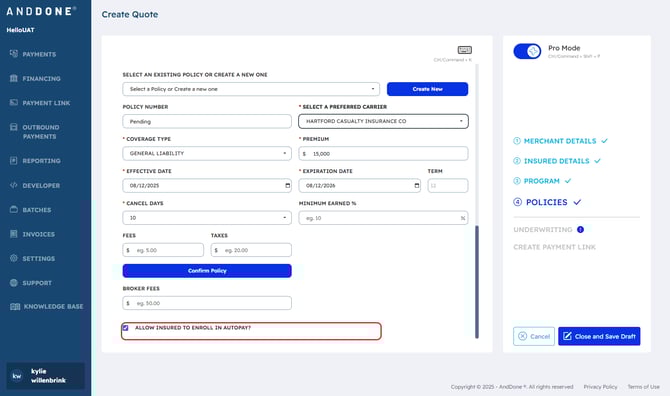The image size is (670, 396).
Task: Click the Cancel button
Action: click(x=534, y=336)
